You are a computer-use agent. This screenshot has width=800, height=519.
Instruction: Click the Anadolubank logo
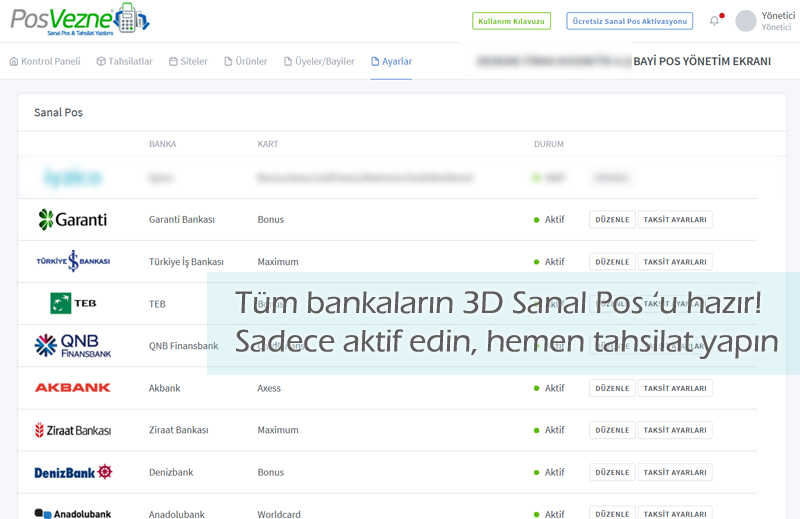point(73,513)
